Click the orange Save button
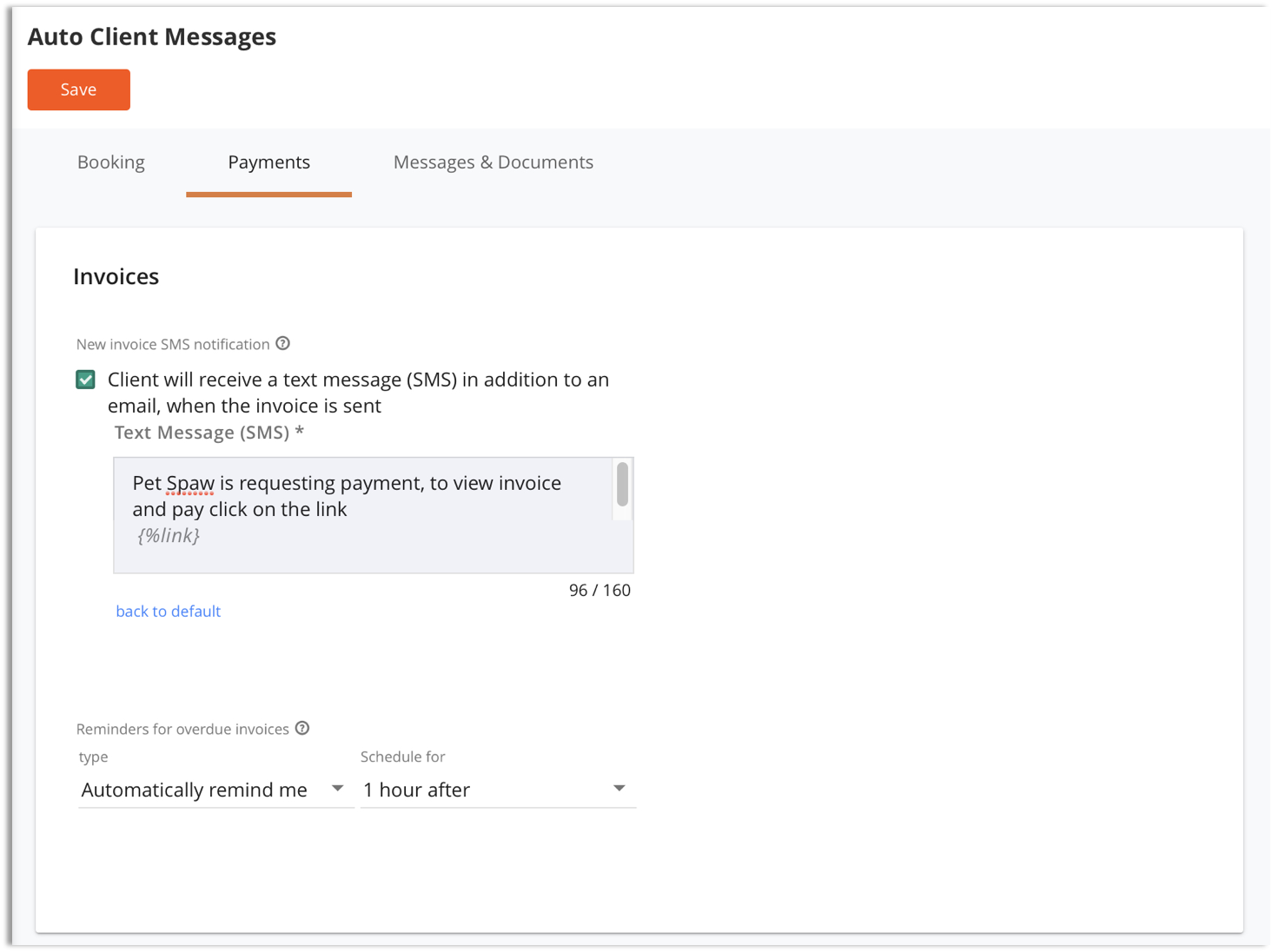1272x952 pixels. [78, 89]
